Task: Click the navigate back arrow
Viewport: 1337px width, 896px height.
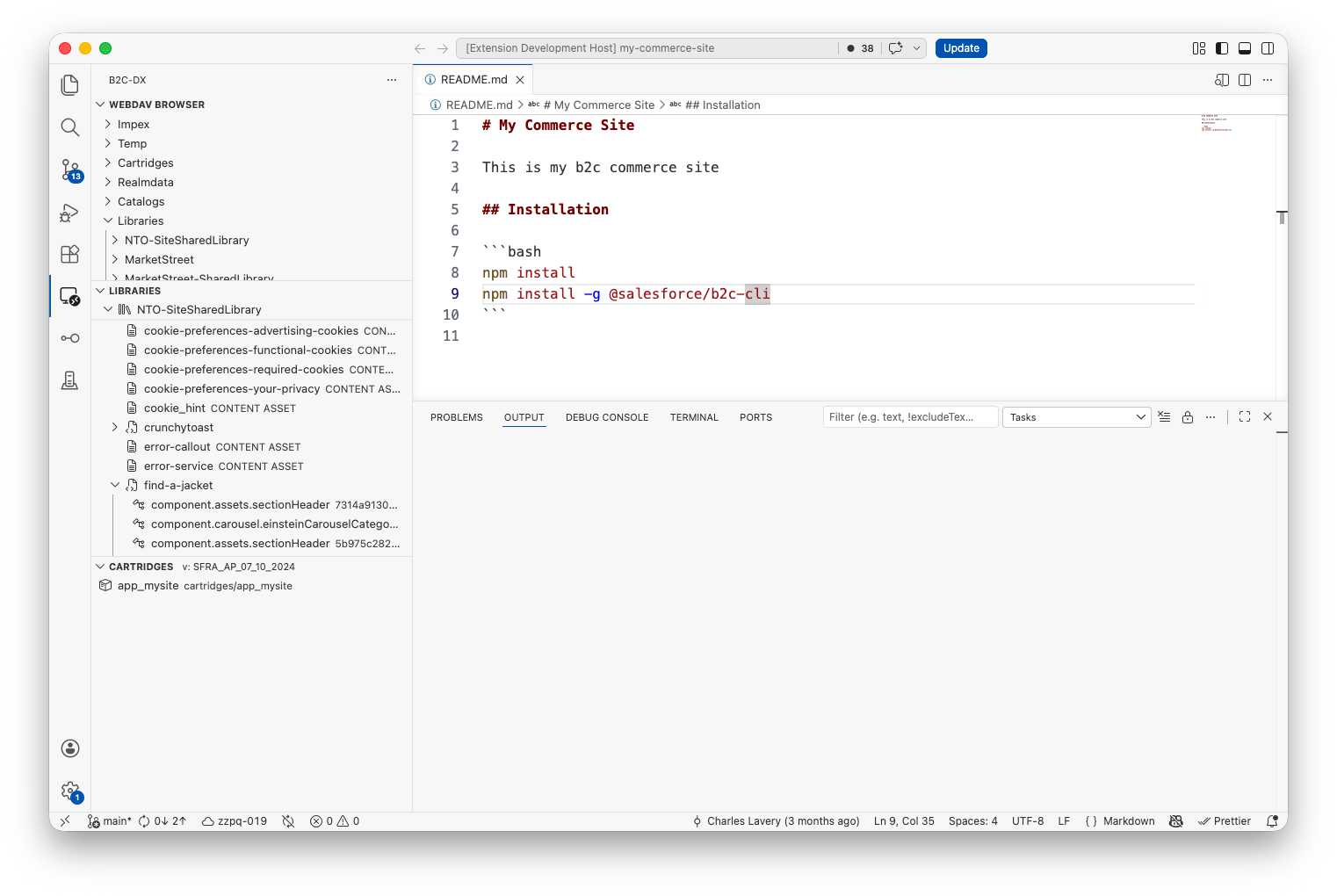Action: 420,48
